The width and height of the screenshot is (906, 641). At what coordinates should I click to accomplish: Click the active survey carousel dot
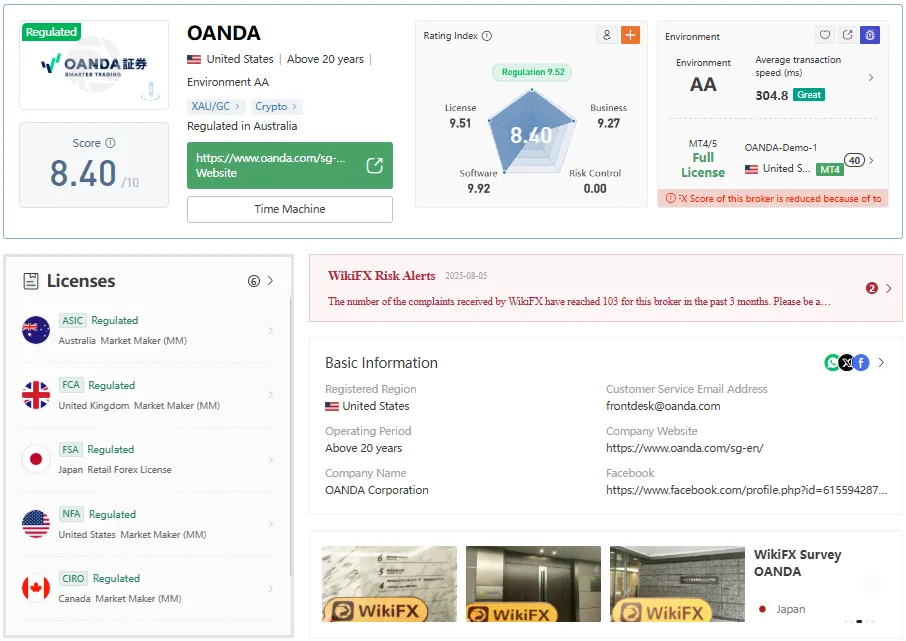(859, 621)
